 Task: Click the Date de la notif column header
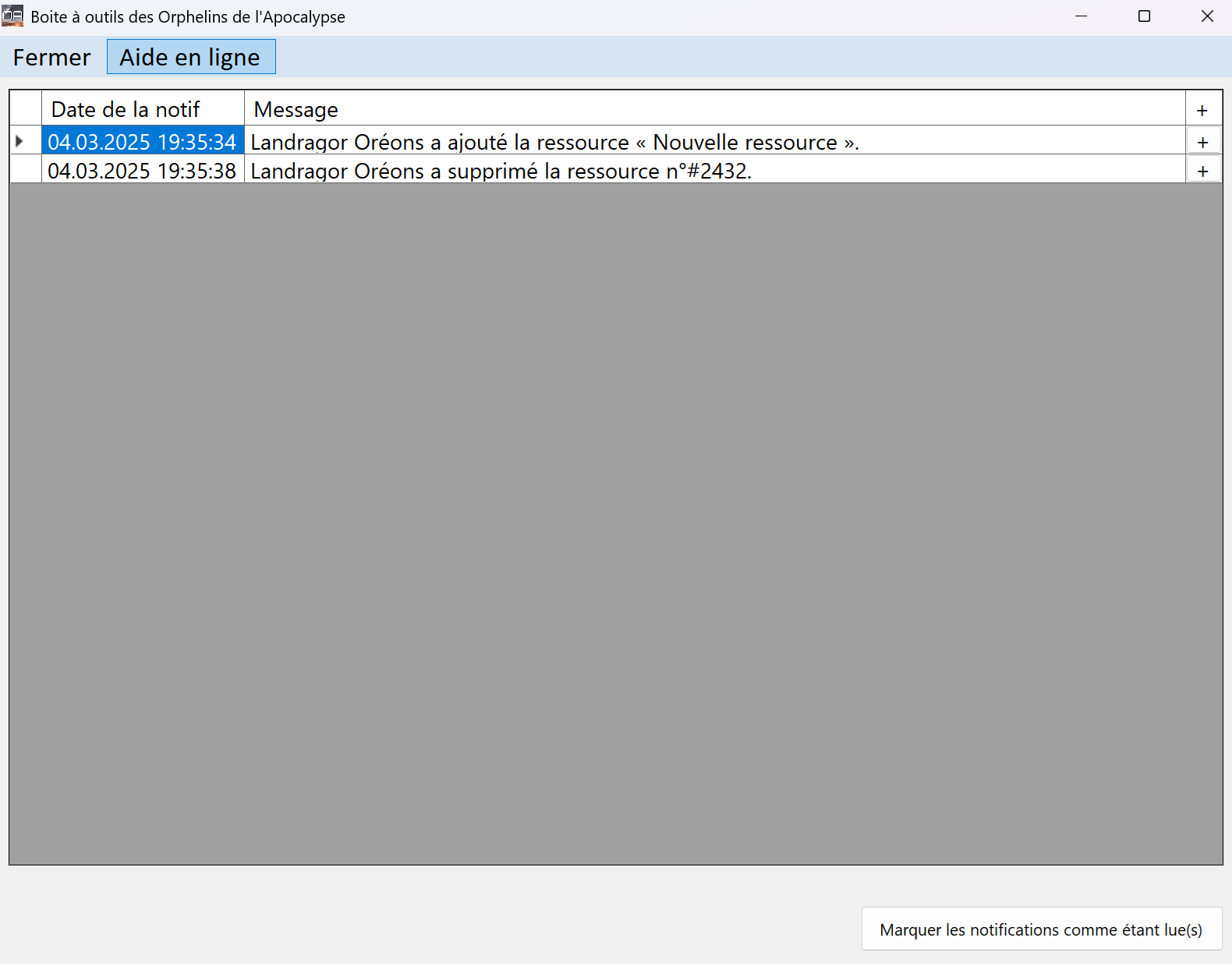click(143, 108)
